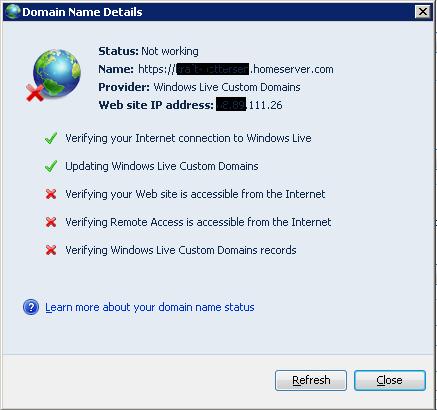Click Verifying Windows Live Custom Domains records text
Viewport: 437px width, 410px height.
click(x=181, y=250)
